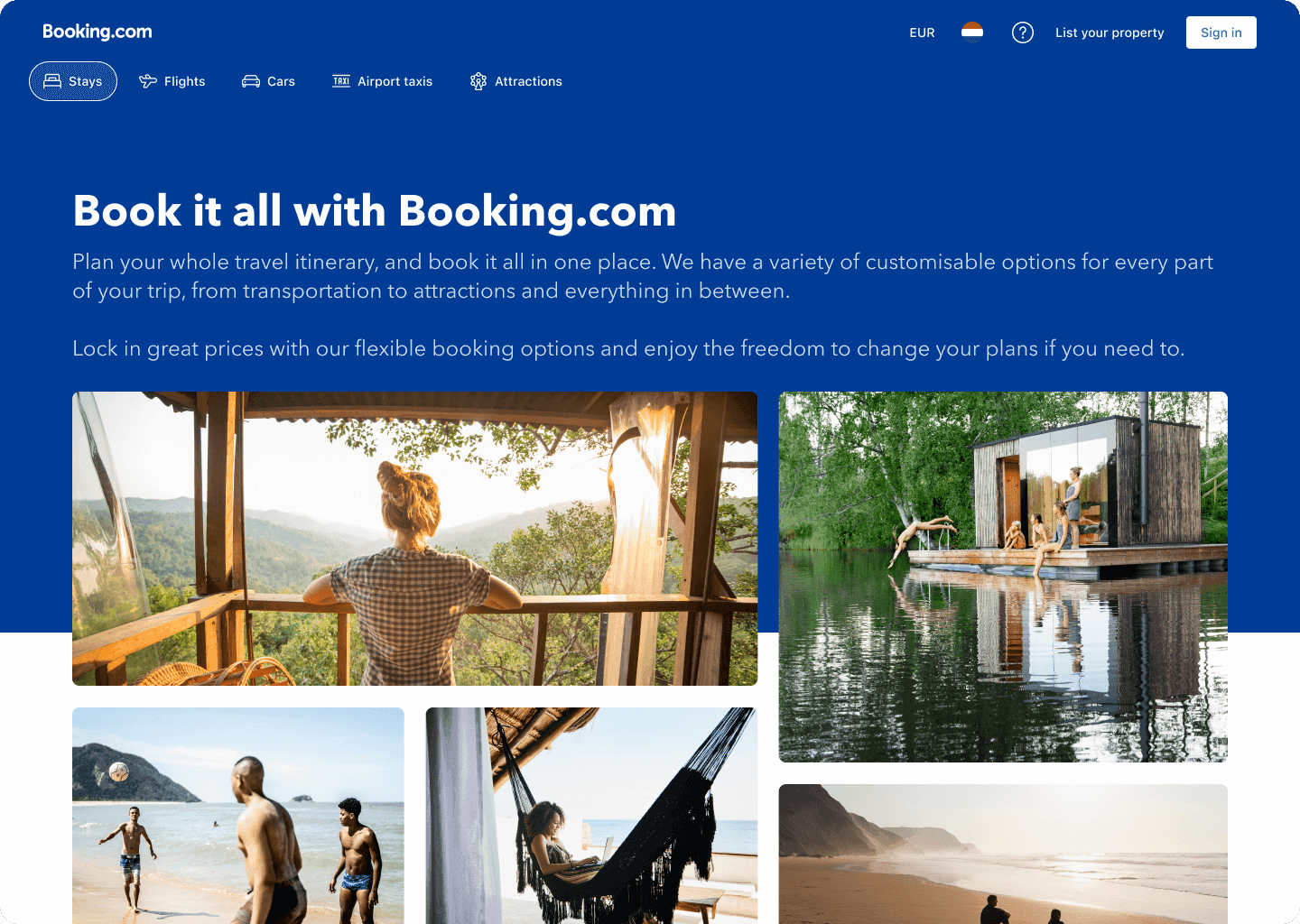Select the Stays tab
Viewport: 1300px width, 924px height.
pos(73,81)
